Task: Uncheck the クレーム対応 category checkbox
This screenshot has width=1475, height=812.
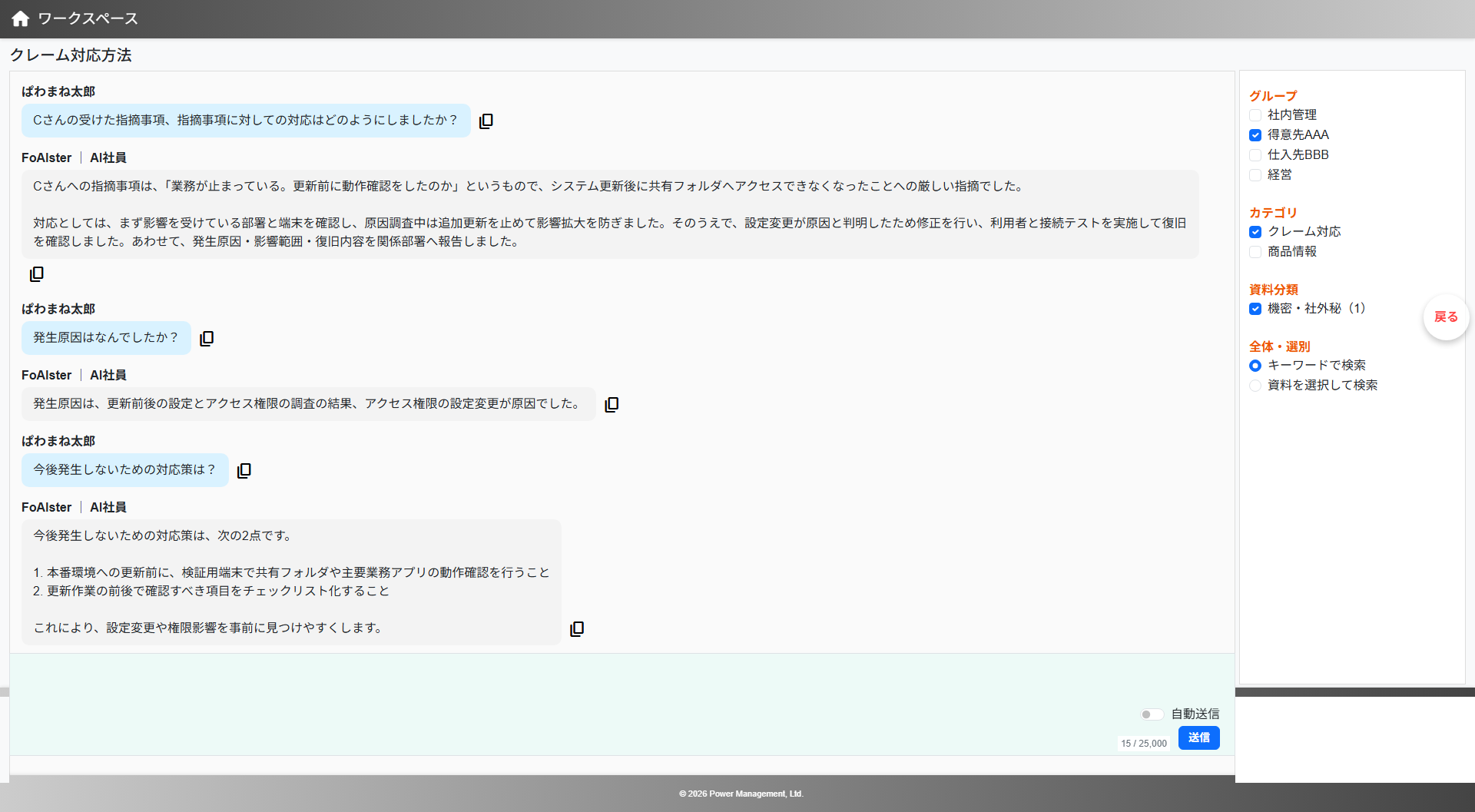Action: (x=1255, y=232)
